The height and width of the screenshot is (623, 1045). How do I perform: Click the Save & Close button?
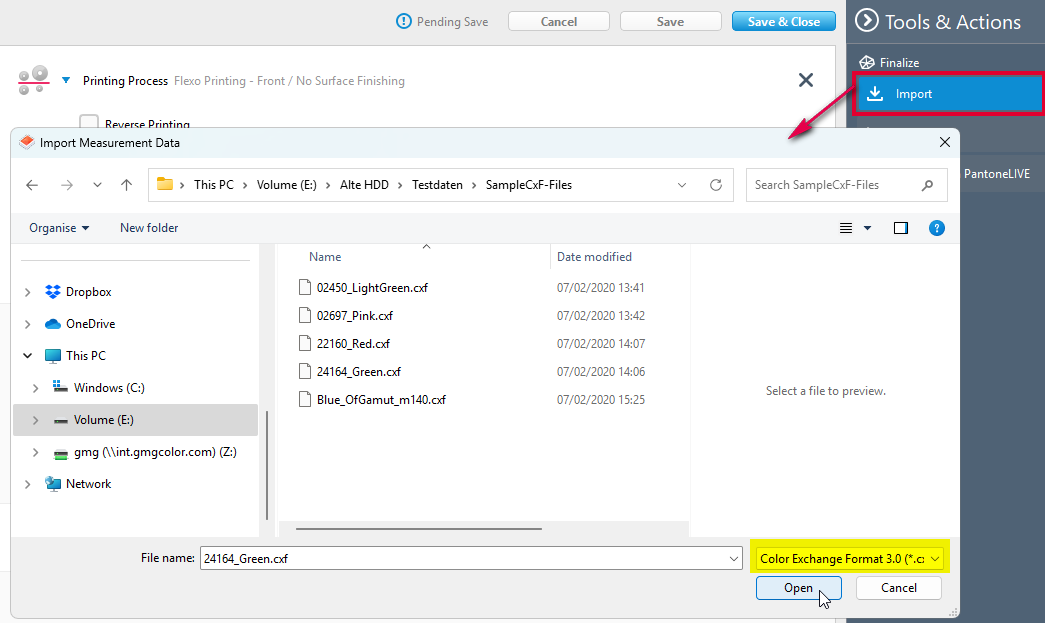click(783, 21)
